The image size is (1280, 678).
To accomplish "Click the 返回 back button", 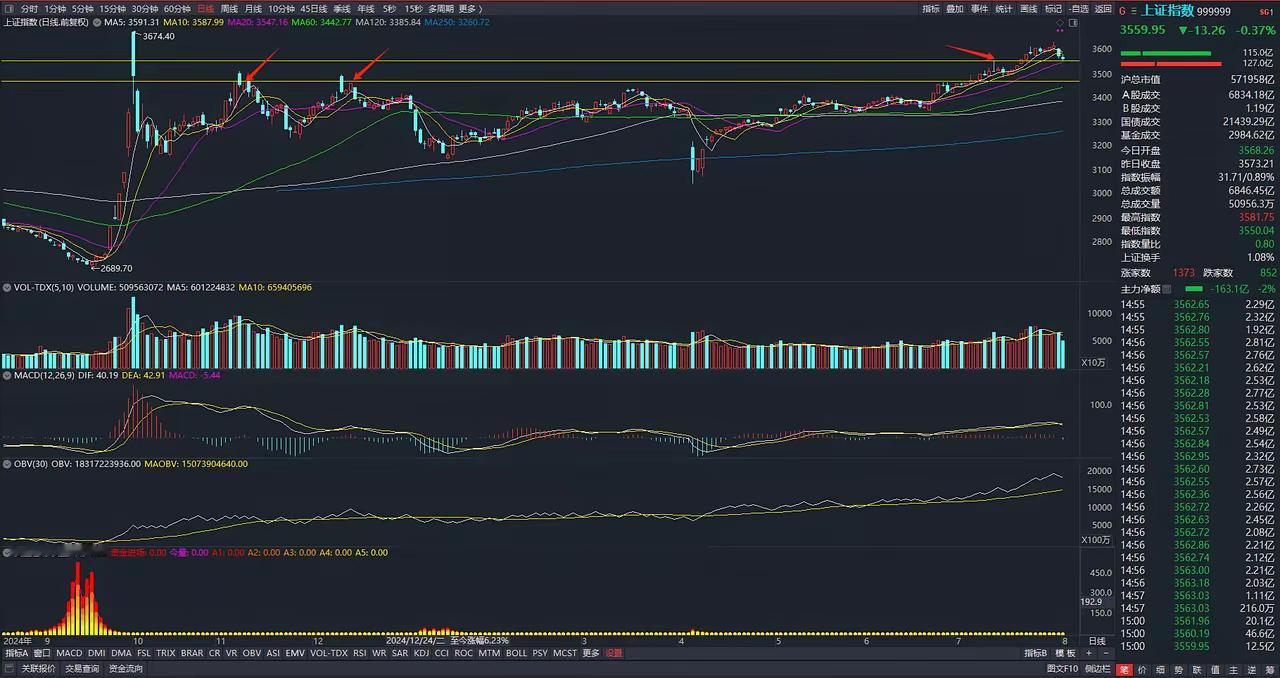I will pyautogui.click(x=1103, y=9).
